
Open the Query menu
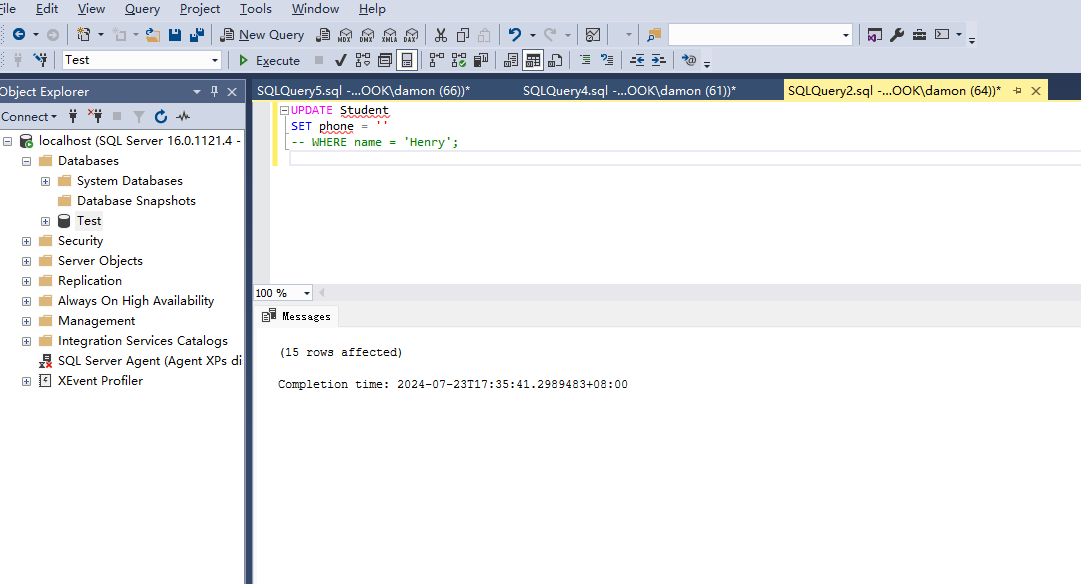(x=142, y=9)
